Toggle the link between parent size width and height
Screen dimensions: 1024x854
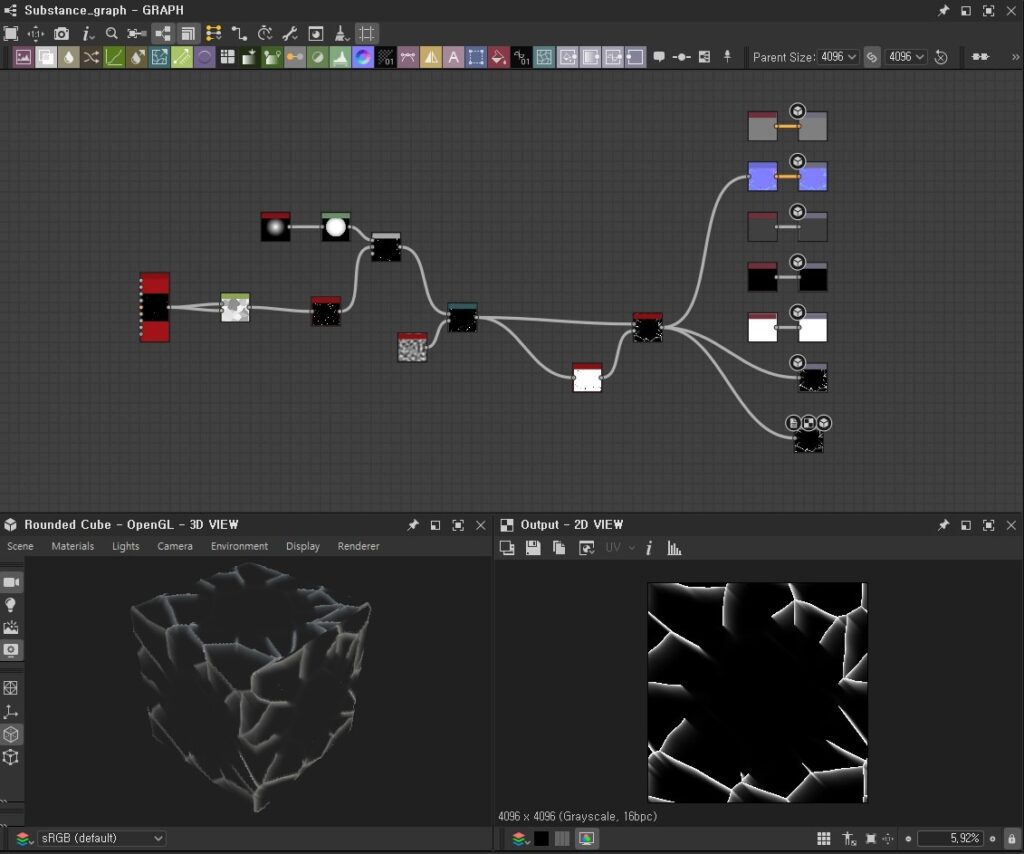[872, 57]
